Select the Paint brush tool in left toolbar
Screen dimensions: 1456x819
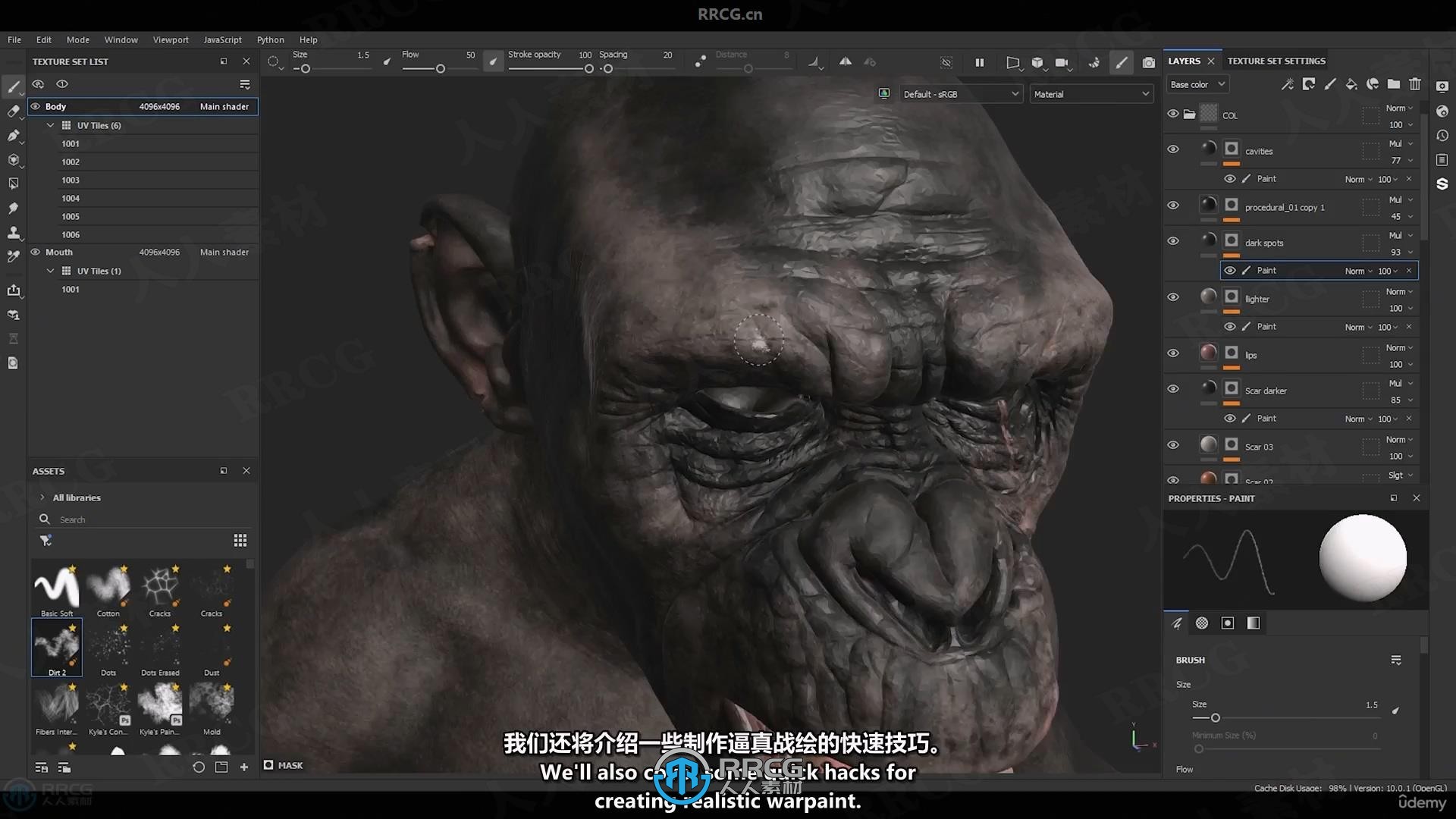tap(13, 87)
